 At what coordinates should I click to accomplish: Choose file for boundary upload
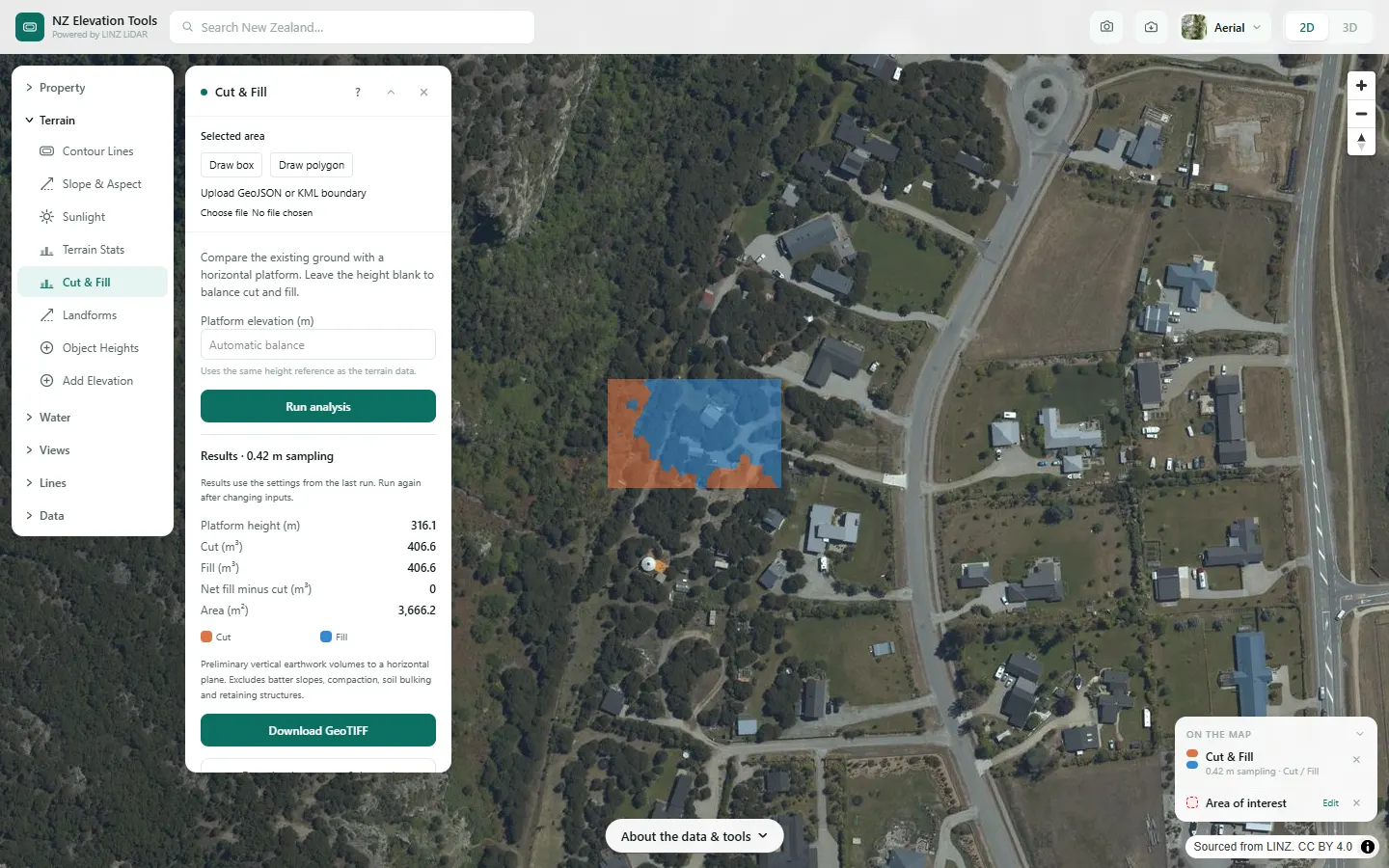coord(225,213)
